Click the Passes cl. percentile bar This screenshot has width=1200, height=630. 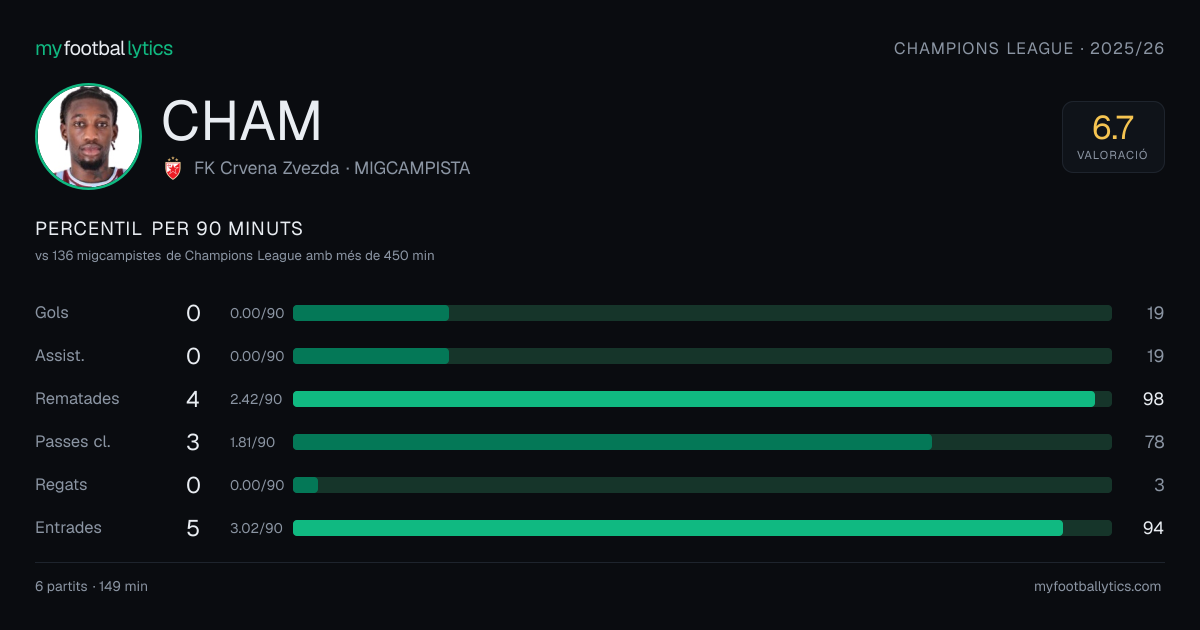(x=702, y=442)
